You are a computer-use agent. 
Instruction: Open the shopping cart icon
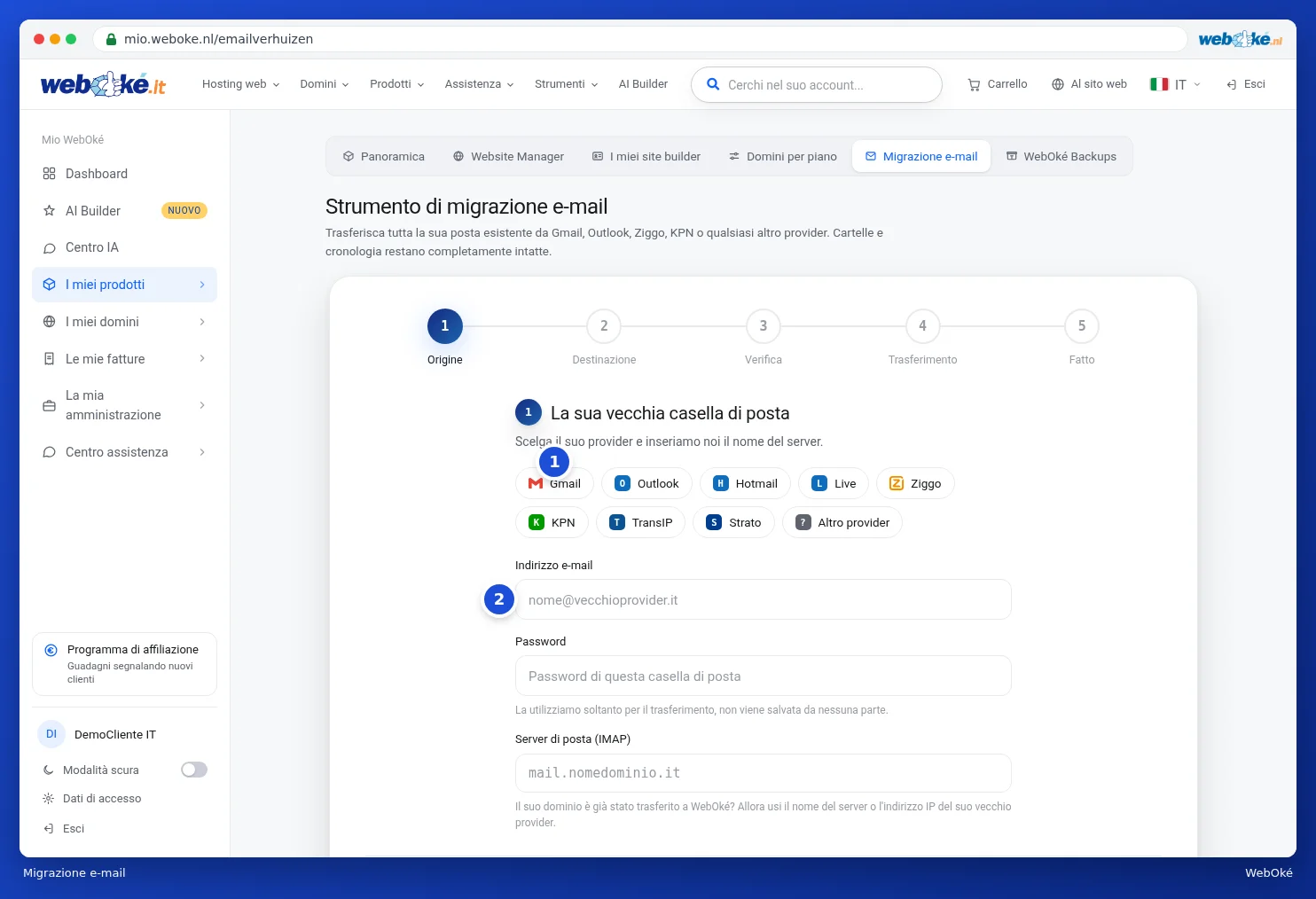pos(974,85)
